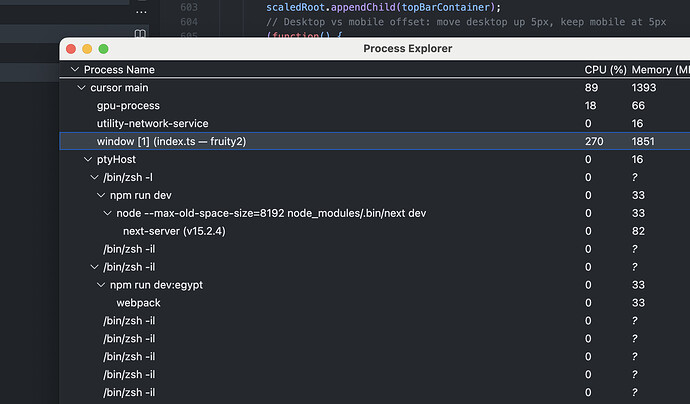Collapse the node --max-old-space-size process chevron

pyautogui.click(x=108, y=213)
